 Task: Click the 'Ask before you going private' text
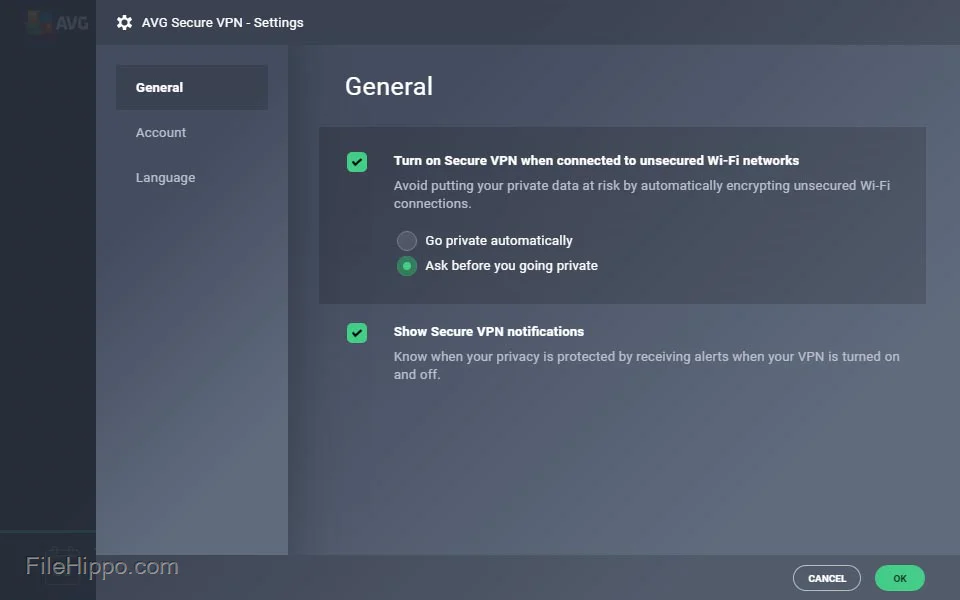click(x=511, y=266)
